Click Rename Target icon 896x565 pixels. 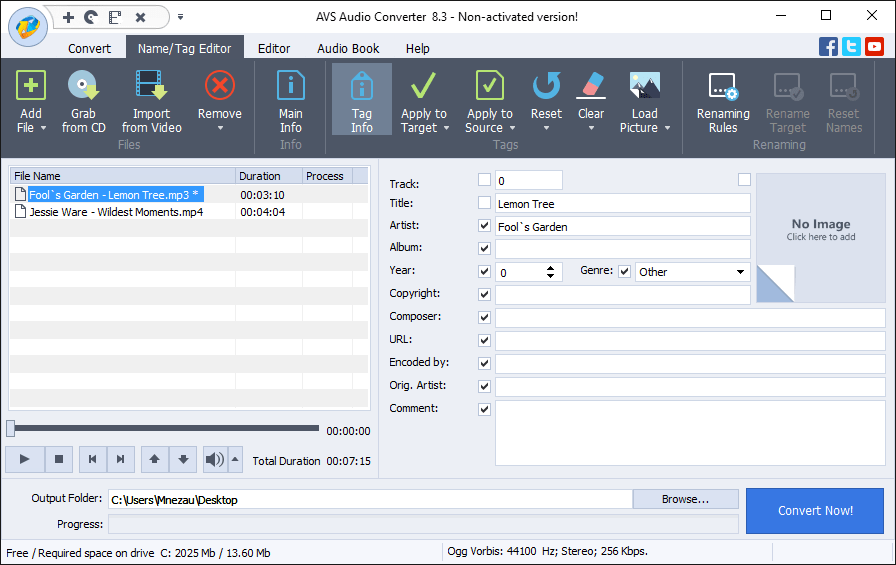(x=788, y=86)
